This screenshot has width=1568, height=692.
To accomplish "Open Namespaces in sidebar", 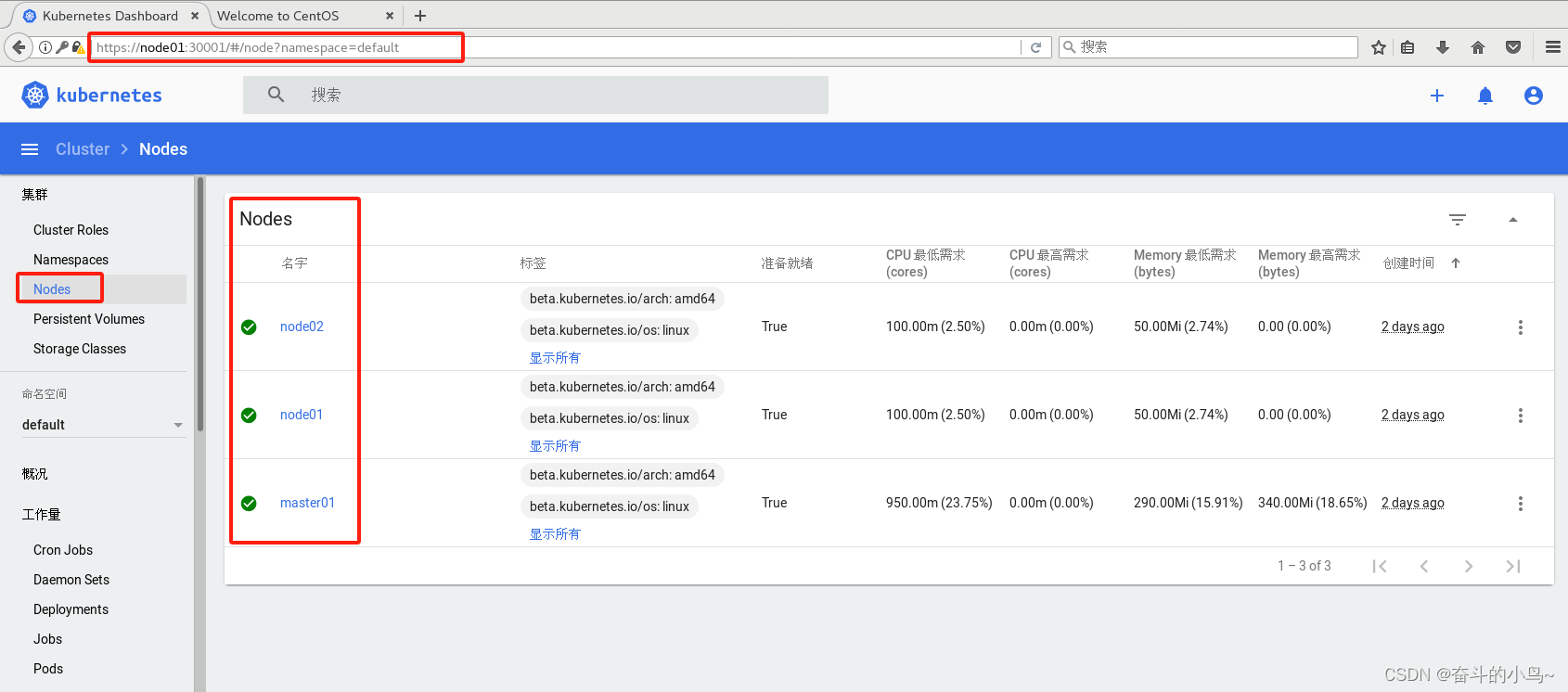I will click(x=71, y=260).
